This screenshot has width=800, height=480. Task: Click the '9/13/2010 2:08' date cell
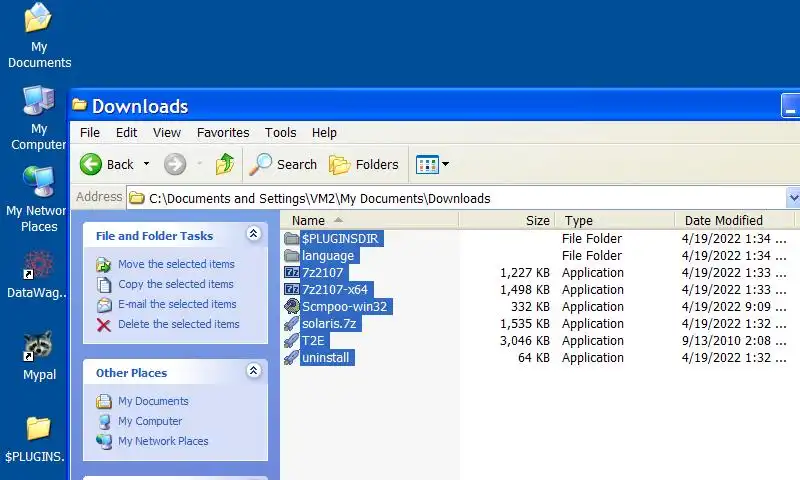click(734, 341)
